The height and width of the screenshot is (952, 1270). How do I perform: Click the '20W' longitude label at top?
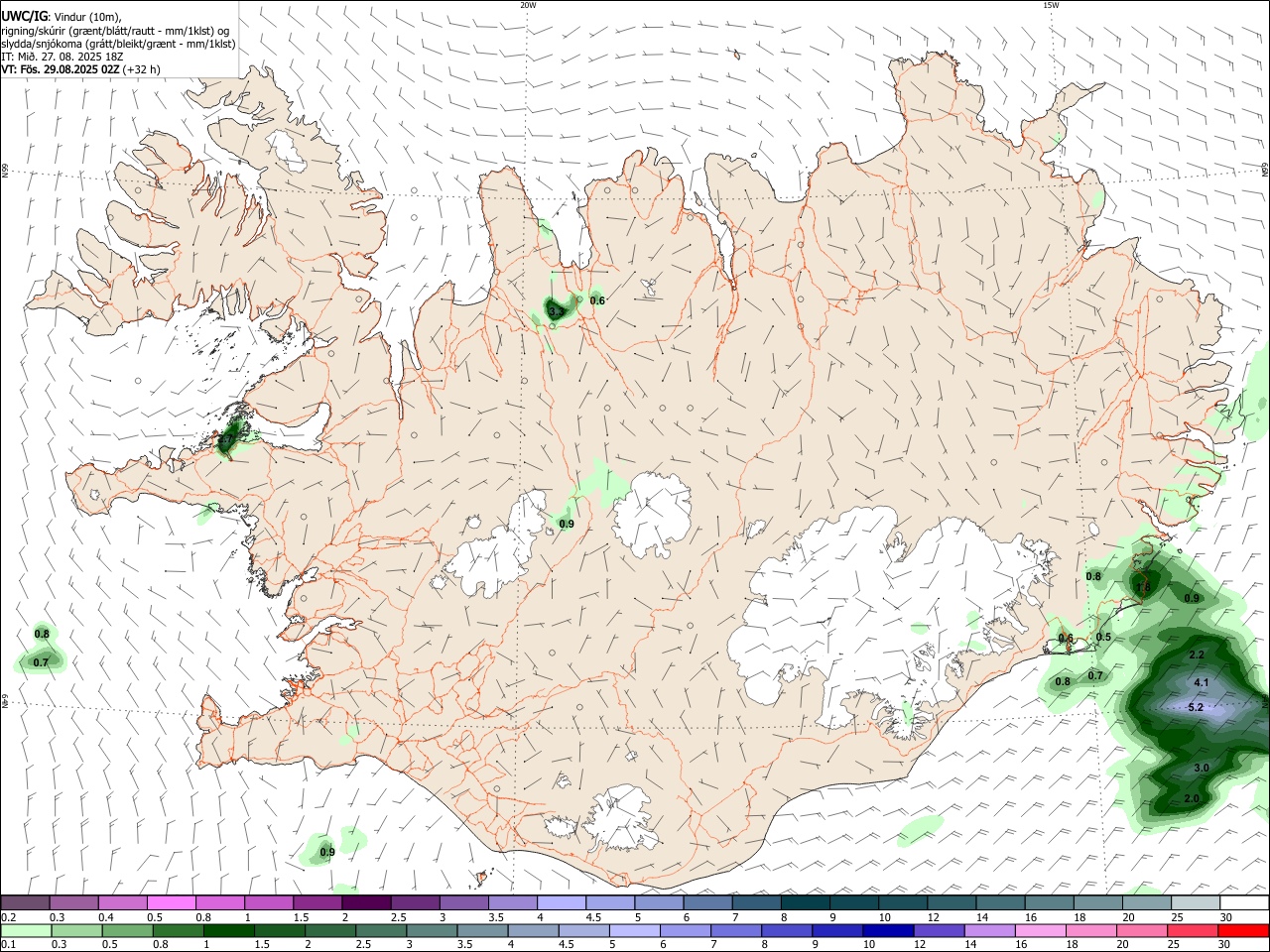point(528,5)
